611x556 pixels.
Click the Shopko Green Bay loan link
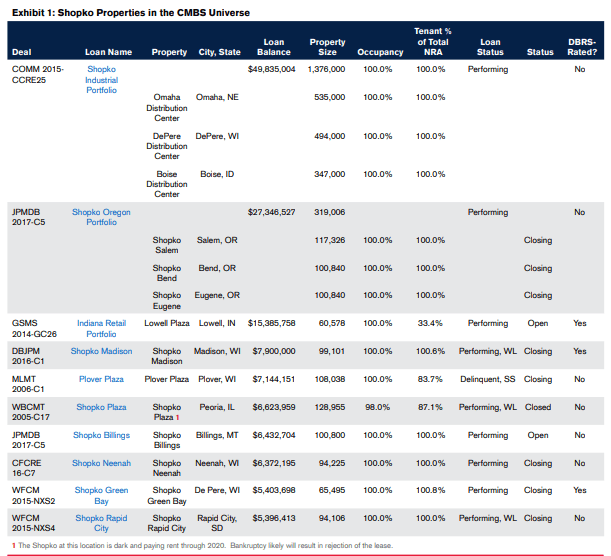[x=101, y=496]
